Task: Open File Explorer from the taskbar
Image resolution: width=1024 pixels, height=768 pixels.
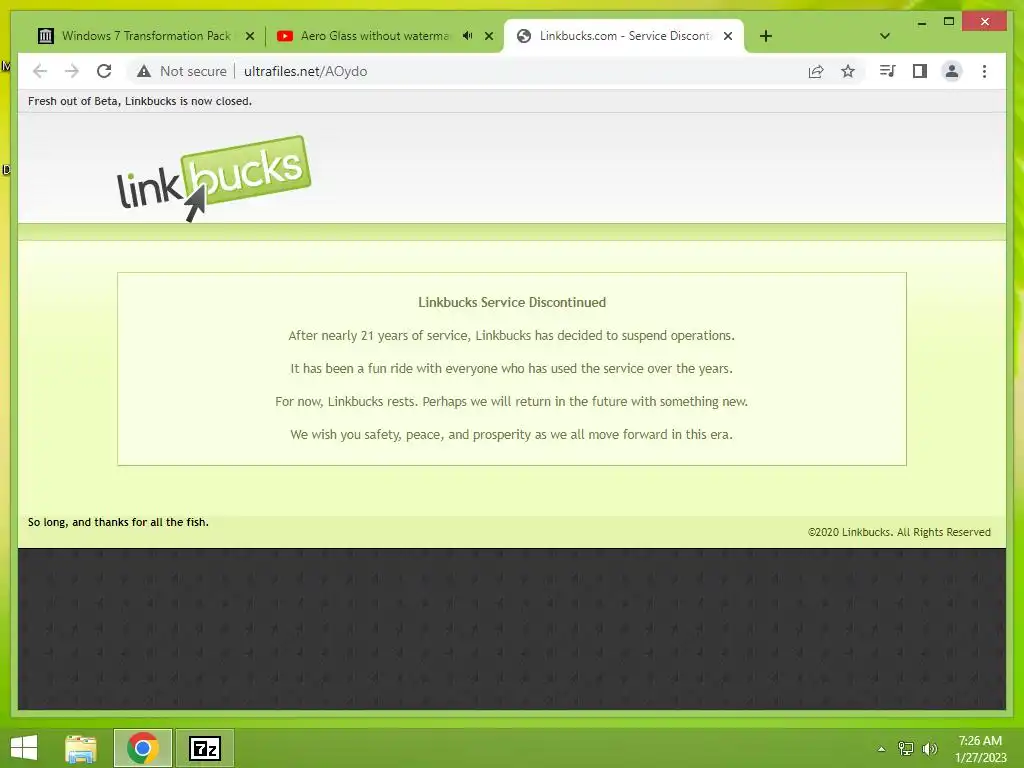Action: click(81, 748)
